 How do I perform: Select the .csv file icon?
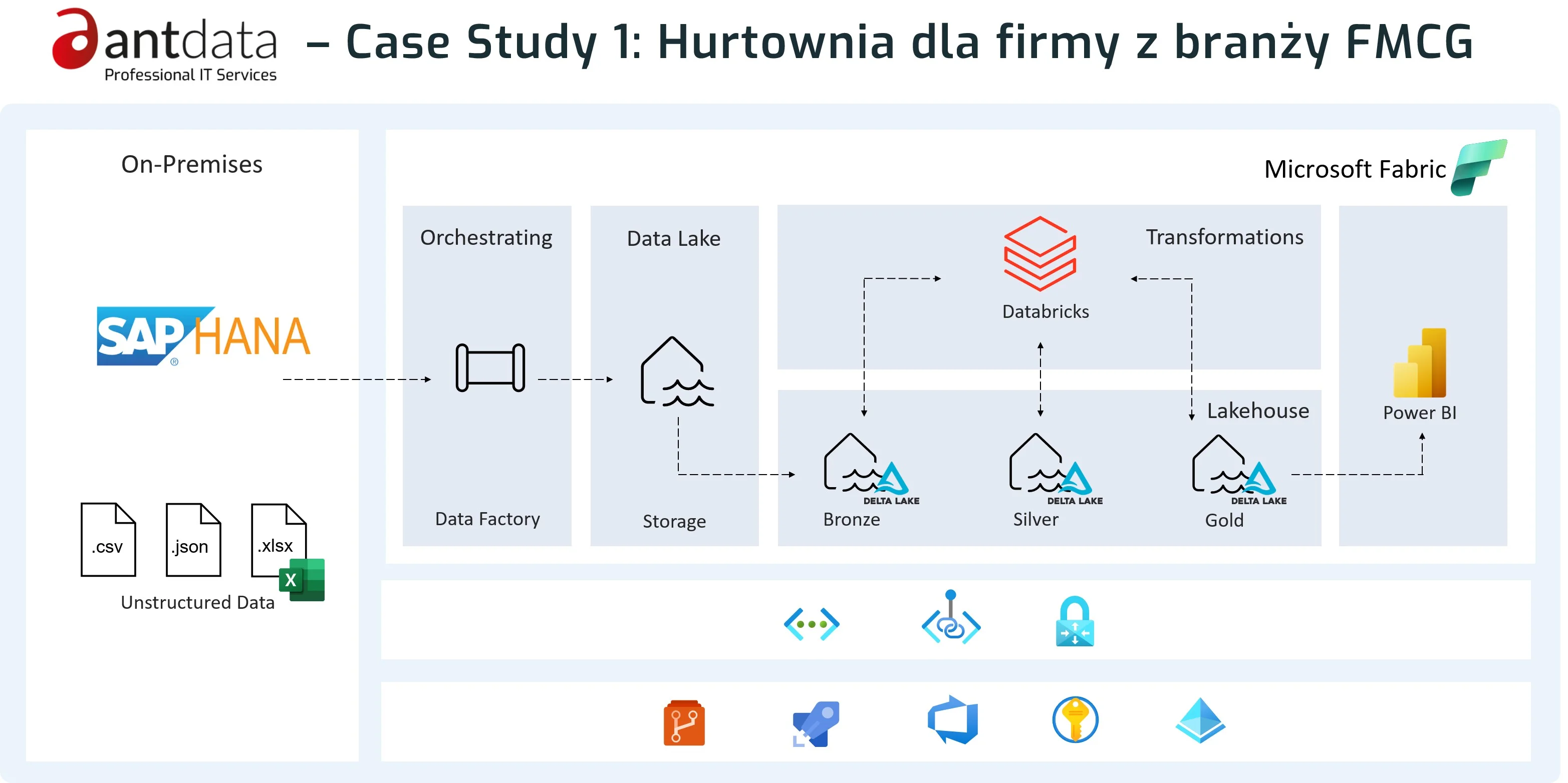[108, 540]
